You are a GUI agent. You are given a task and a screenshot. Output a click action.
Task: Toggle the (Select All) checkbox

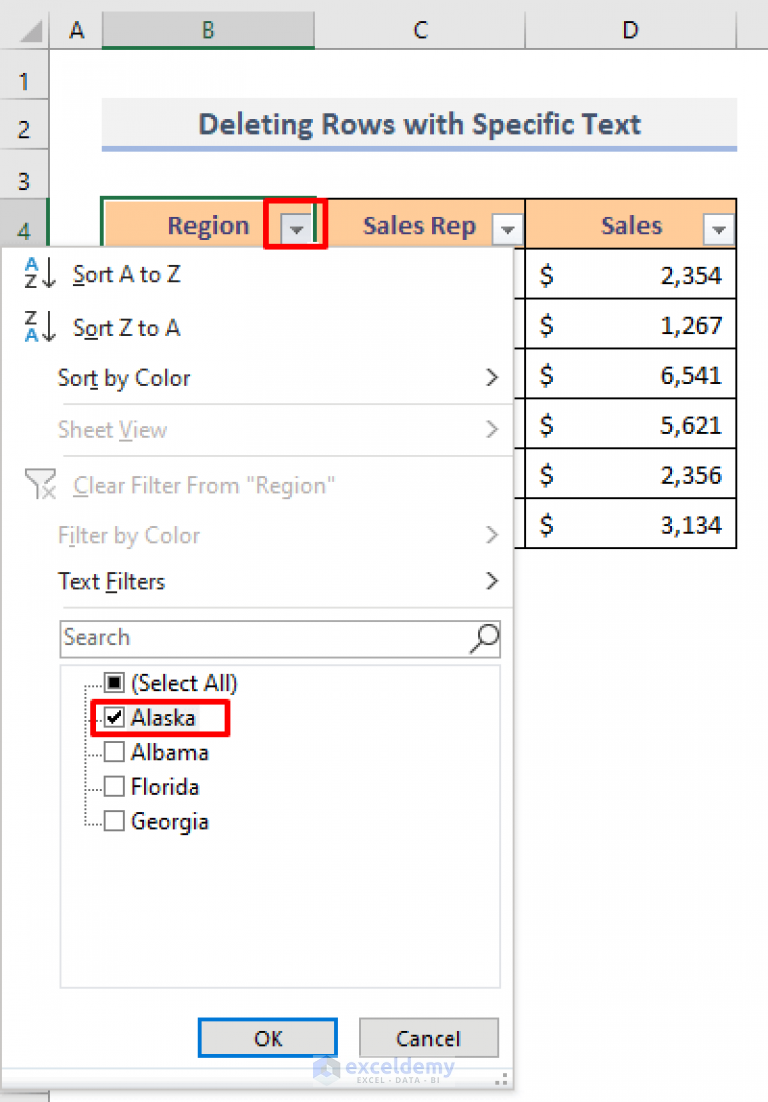pyautogui.click(x=114, y=682)
